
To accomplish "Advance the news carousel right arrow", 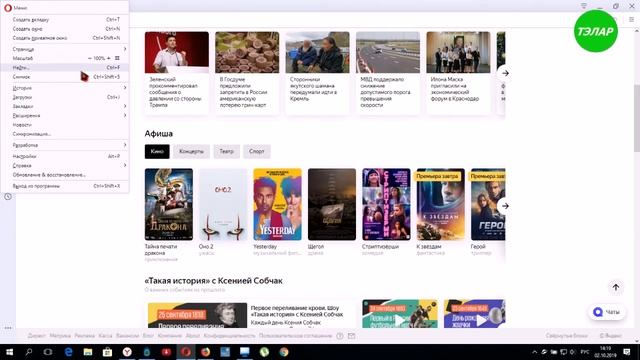I will 505,73.
